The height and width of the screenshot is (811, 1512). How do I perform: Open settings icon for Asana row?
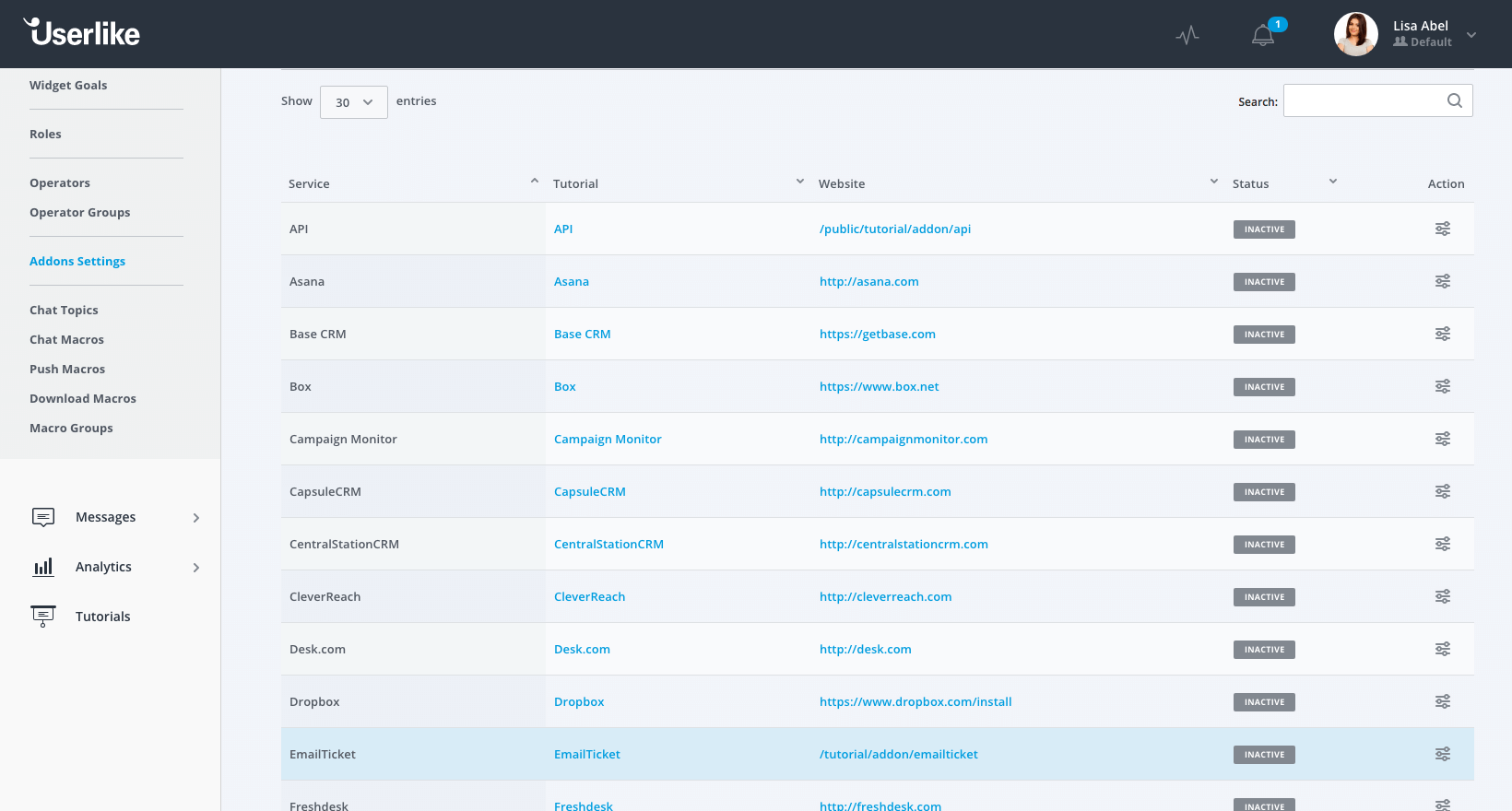1443,281
